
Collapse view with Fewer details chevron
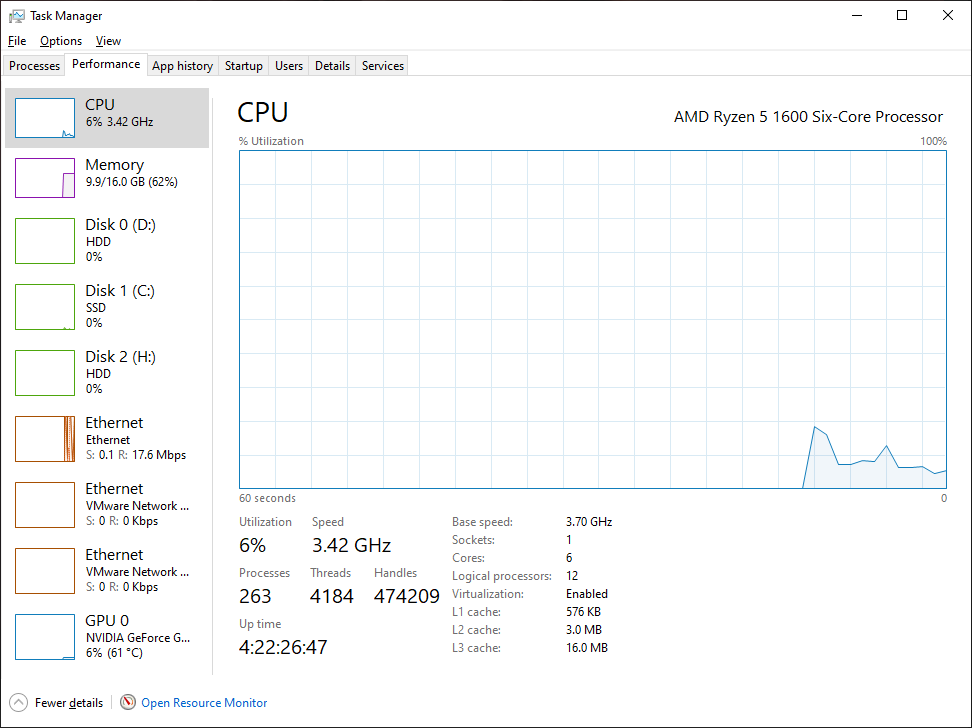pos(19,703)
